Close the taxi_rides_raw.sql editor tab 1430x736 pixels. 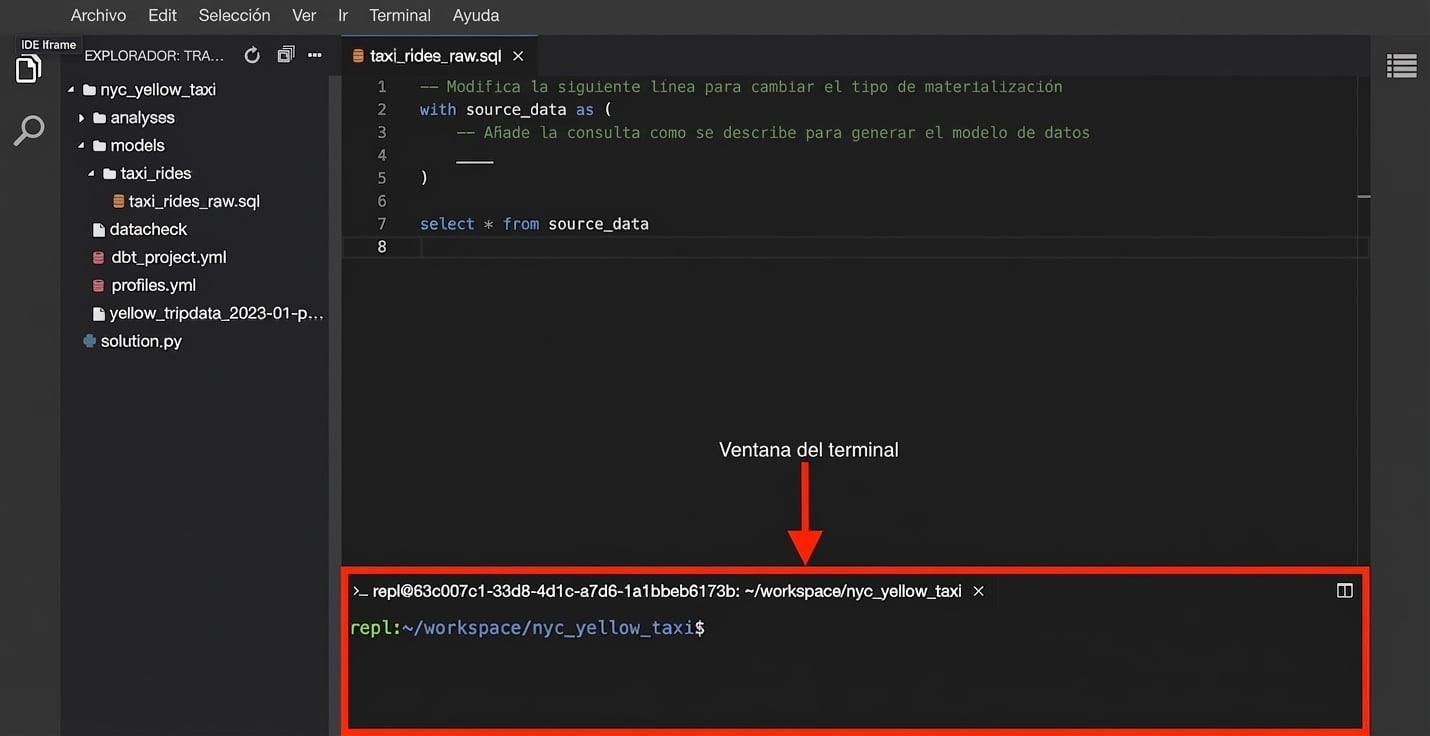(x=518, y=56)
